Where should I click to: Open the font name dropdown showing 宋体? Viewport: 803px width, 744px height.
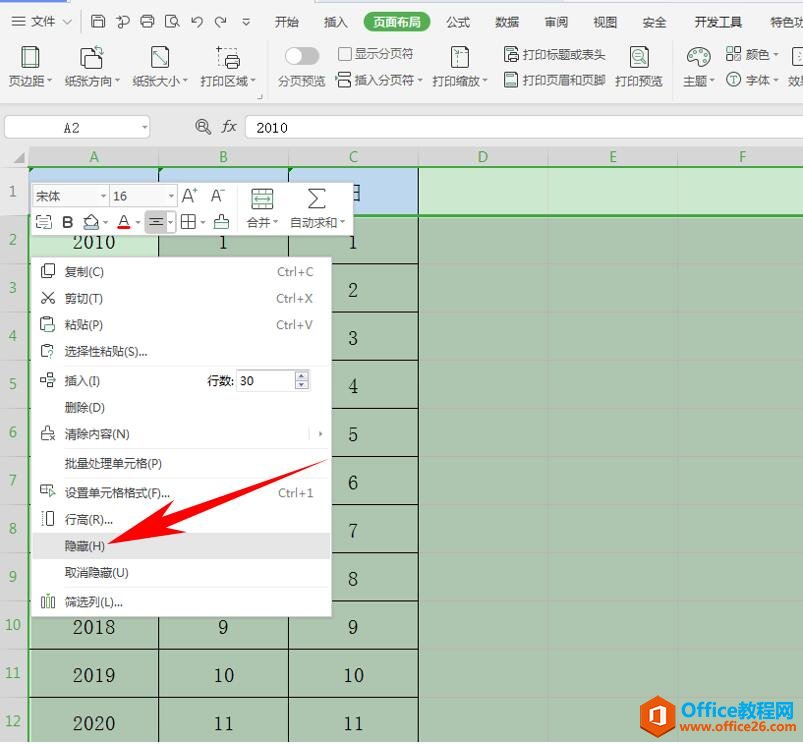103,195
